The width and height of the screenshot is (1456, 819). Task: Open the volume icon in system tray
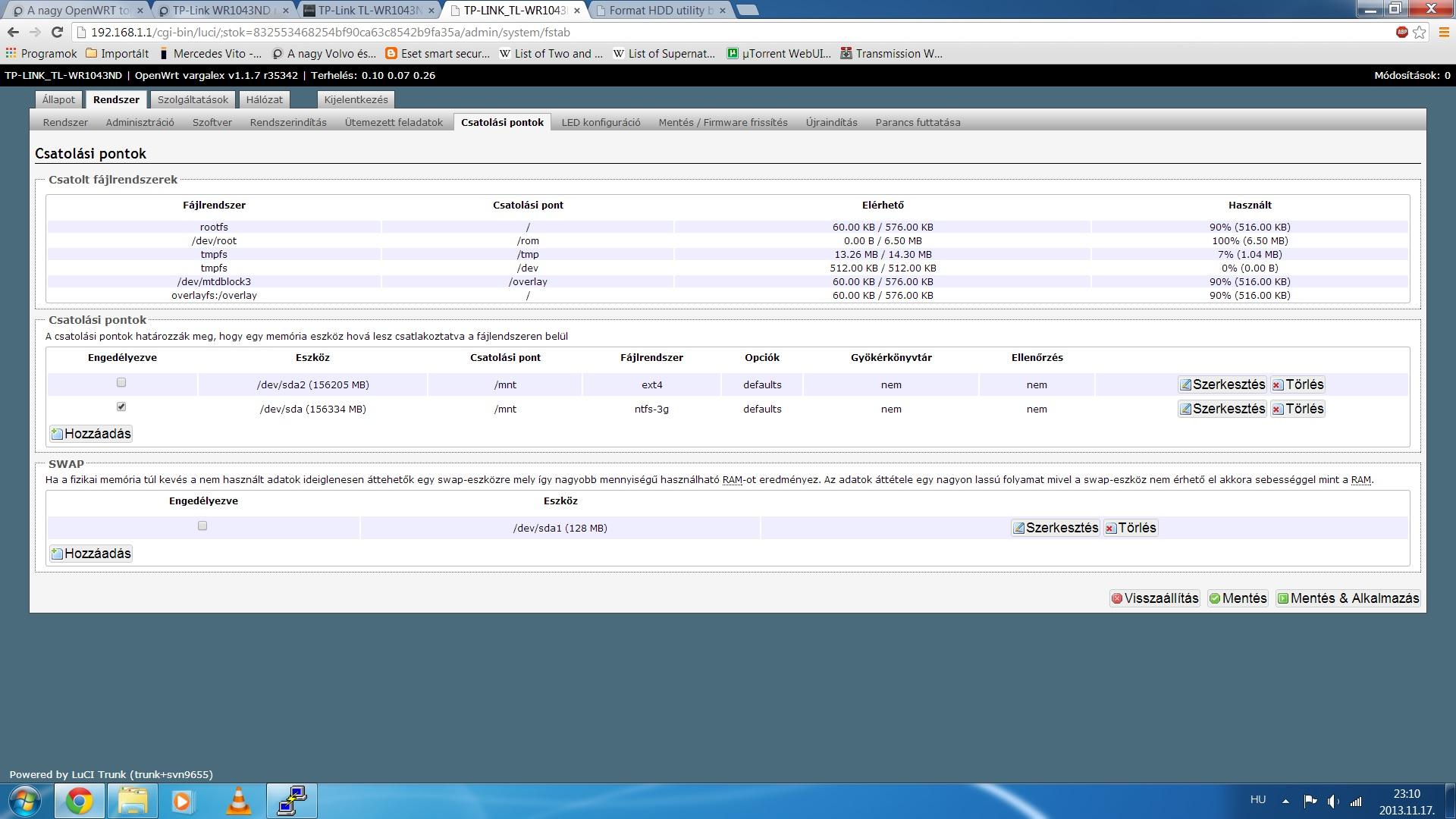coord(1333,801)
